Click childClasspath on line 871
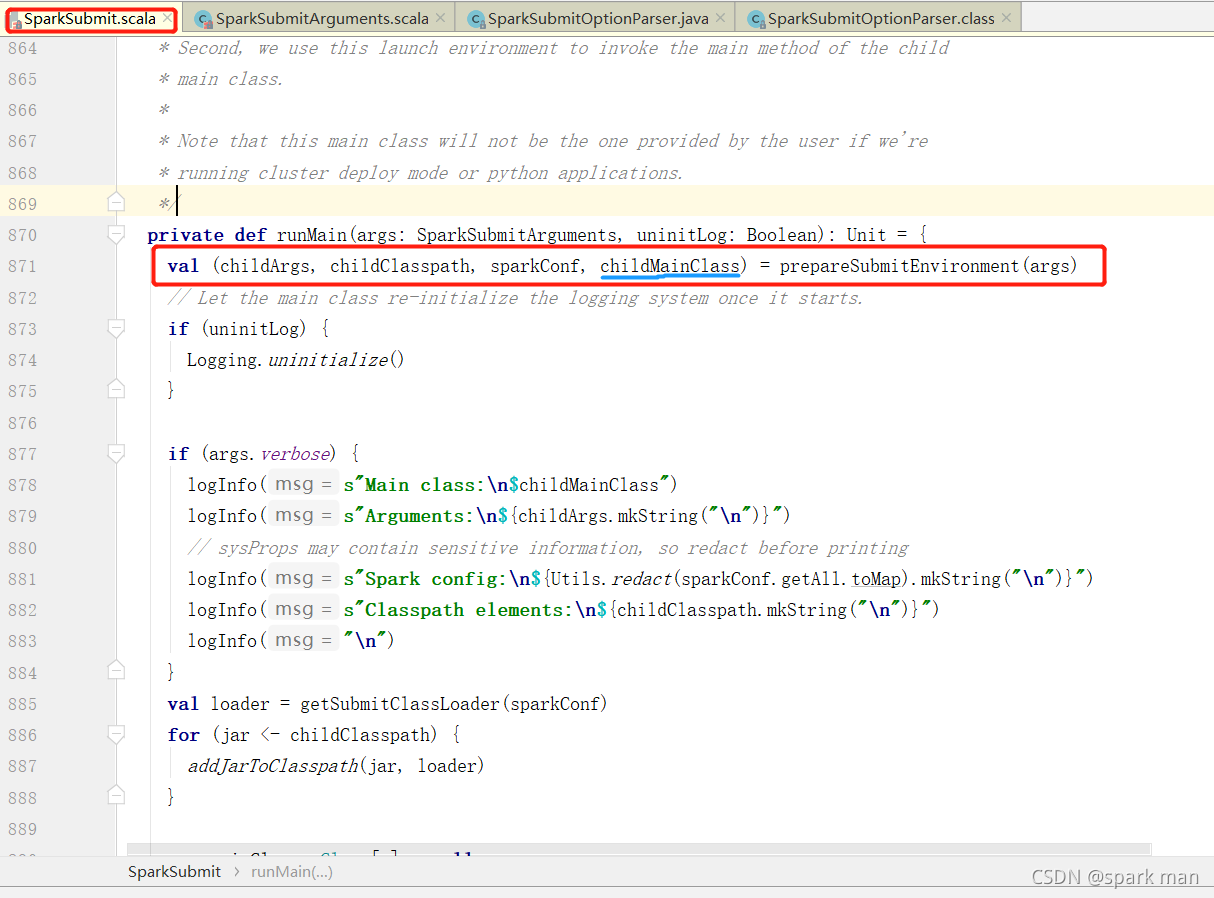The image size is (1214, 898). pyautogui.click(x=399, y=266)
